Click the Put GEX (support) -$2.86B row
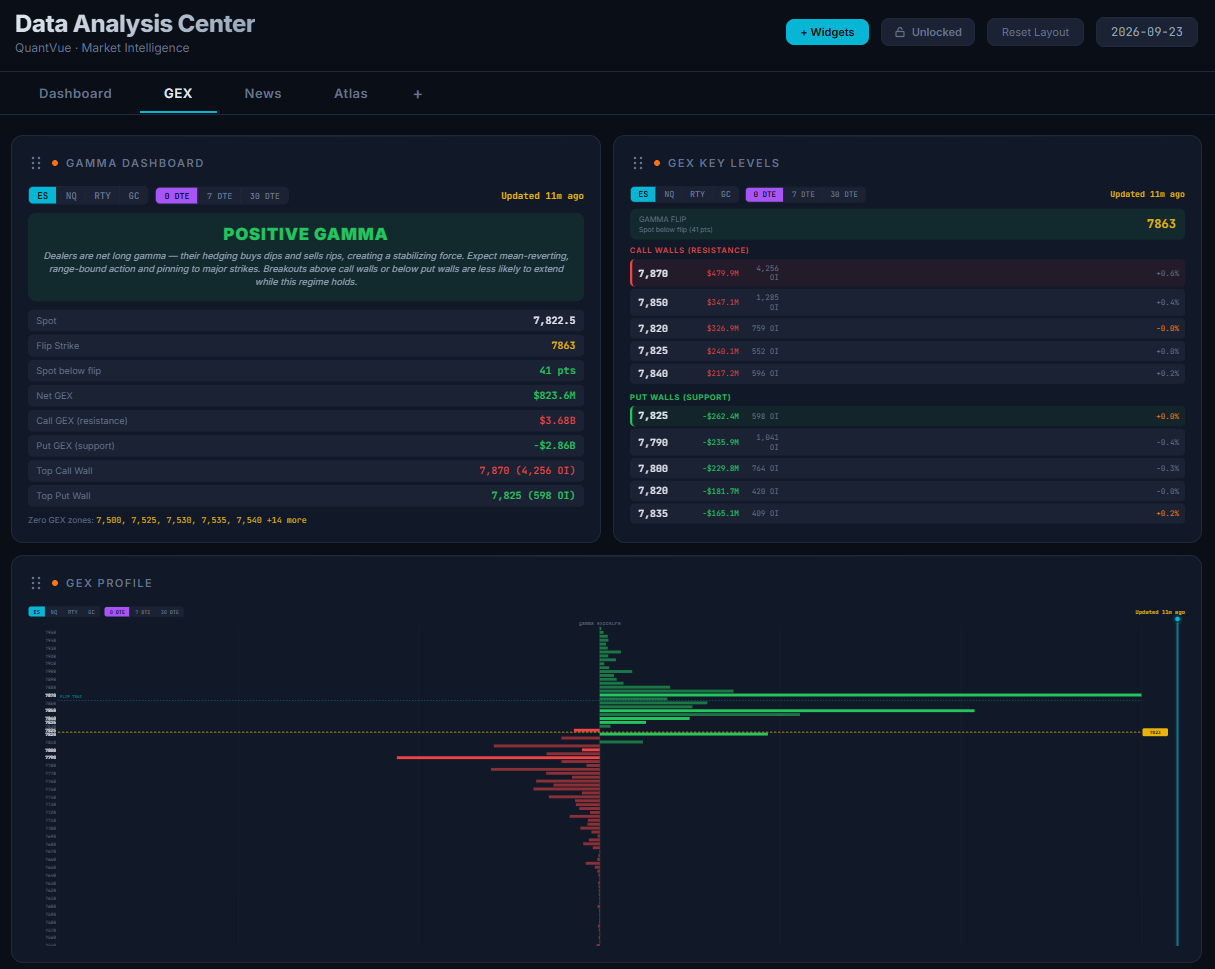This screenshot has width=1215, height=969. [x=306, y=446]
